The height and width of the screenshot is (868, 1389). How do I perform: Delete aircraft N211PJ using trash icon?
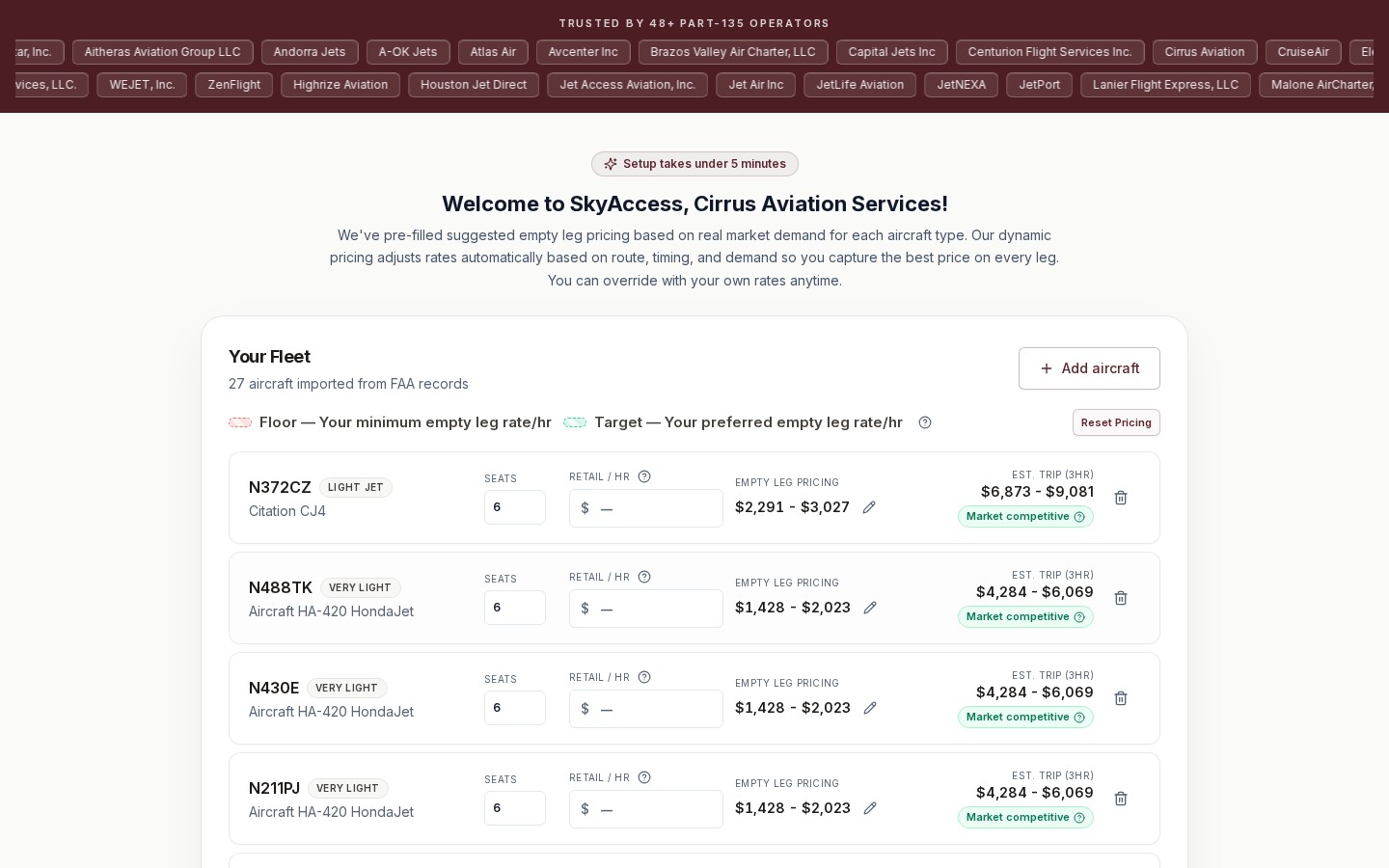(1121, 799)
